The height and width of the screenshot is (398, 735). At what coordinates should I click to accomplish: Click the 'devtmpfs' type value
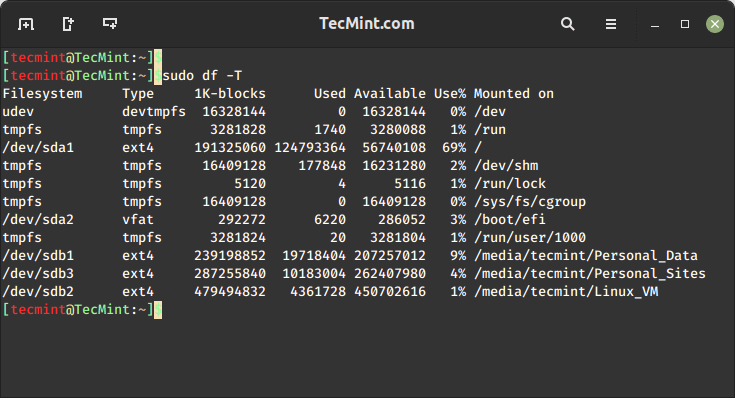point(154,112)
